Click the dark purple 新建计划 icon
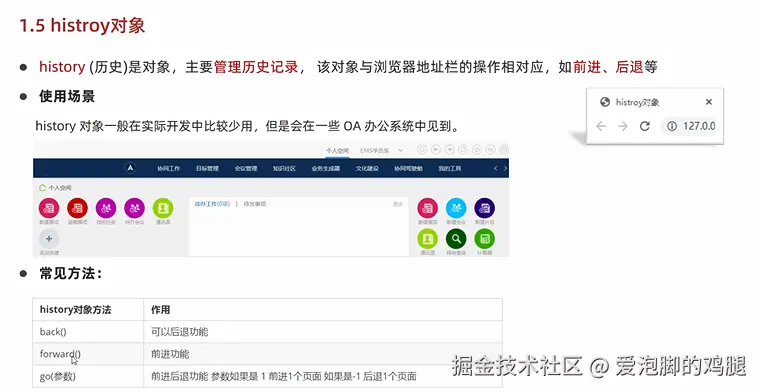This screenshot has height=392, width=760. [485, 208]
